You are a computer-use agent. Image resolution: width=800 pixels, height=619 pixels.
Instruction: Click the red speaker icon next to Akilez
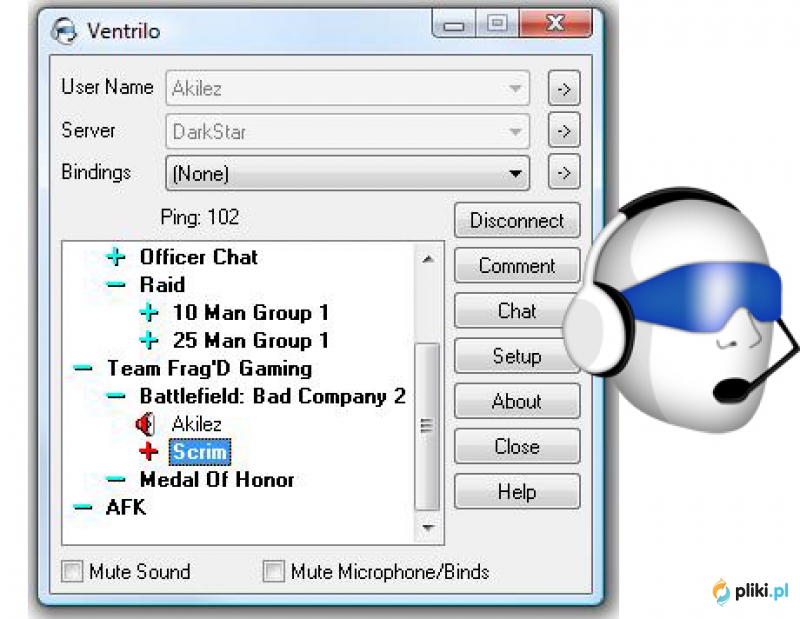coord(146,424)
